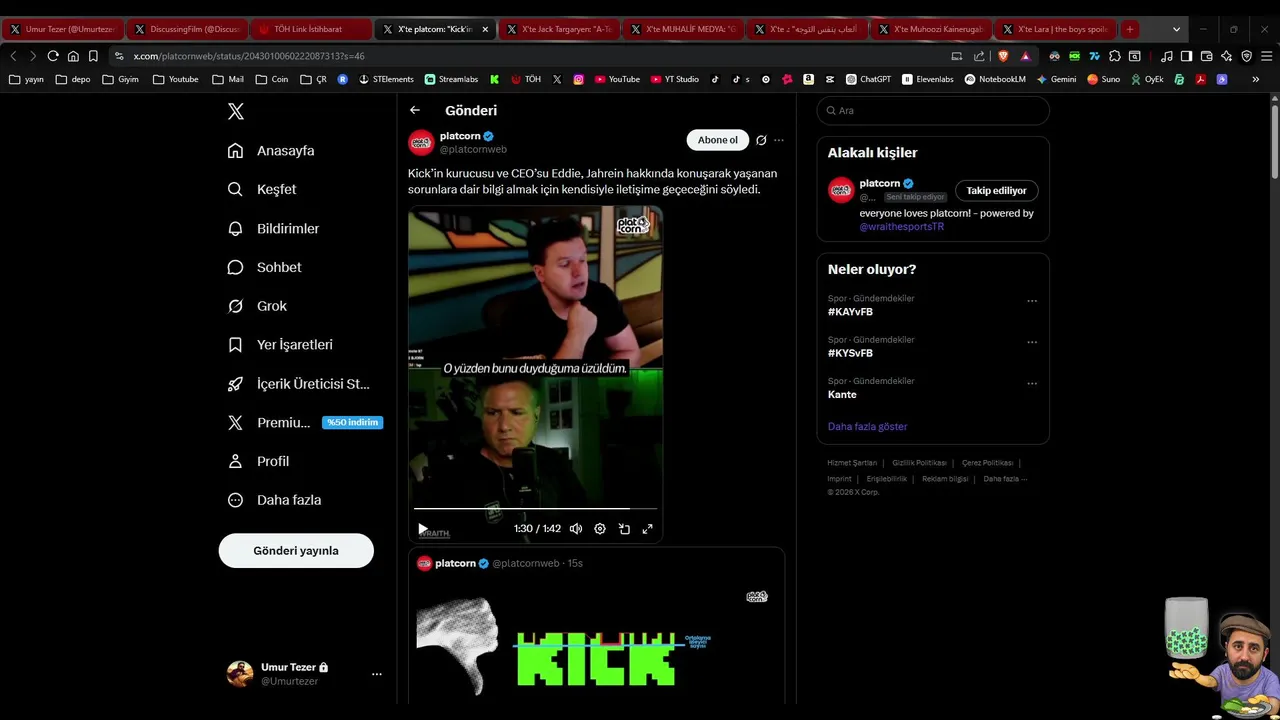This screenshot has height=720, width=1280.
Task: Click the toolbar bookmark icon
Action: 93,56
